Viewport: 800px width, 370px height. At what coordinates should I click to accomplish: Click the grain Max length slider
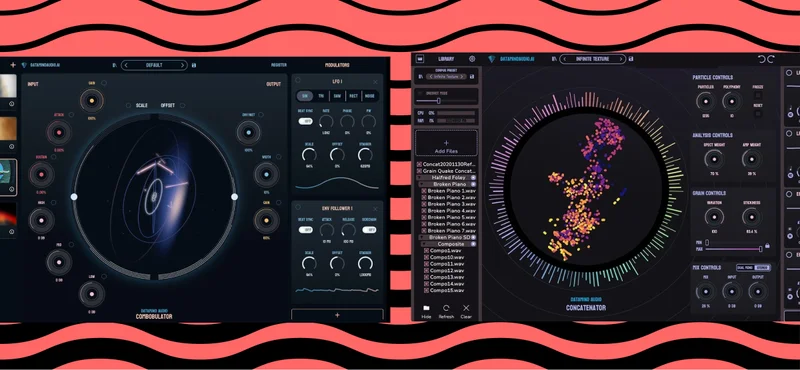[x=734, y=249]
